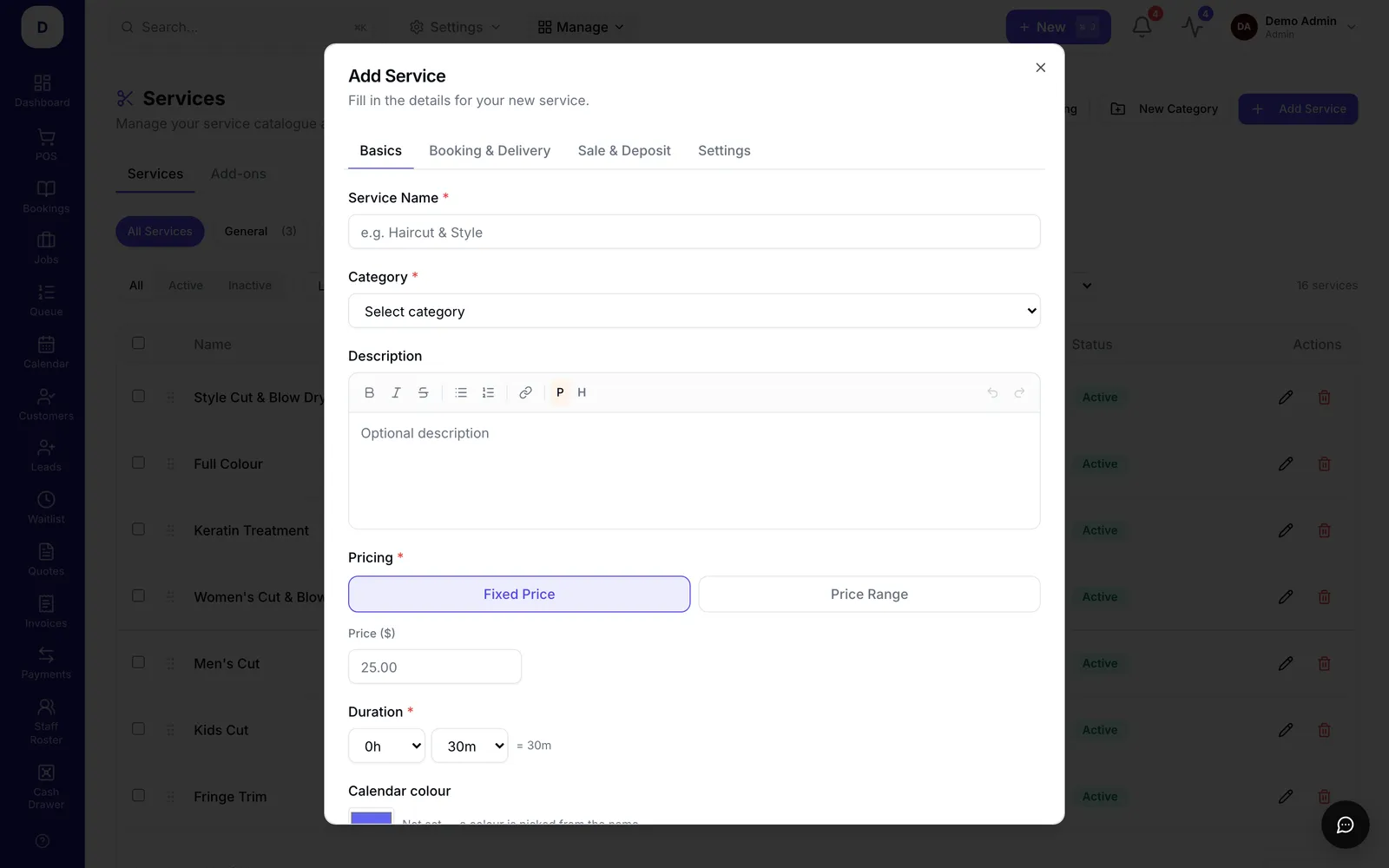Apply strikethrough in Description toolbar
The image size is (1389, 868).
(423, 392)
